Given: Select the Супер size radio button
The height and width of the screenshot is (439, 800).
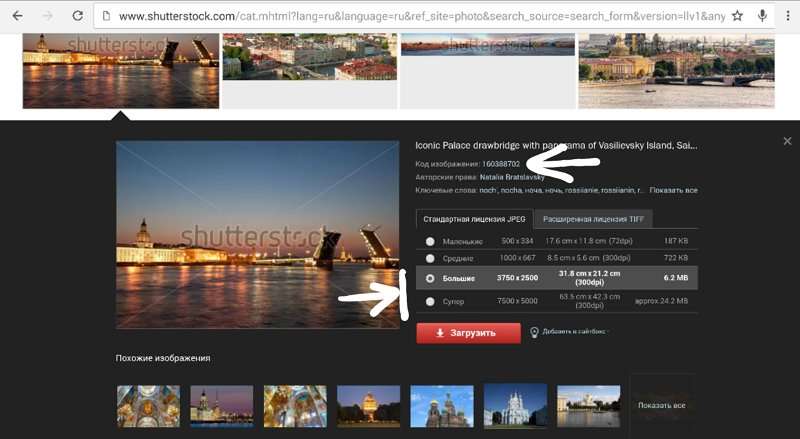Looking at the screenshot, I should (430, 301).
